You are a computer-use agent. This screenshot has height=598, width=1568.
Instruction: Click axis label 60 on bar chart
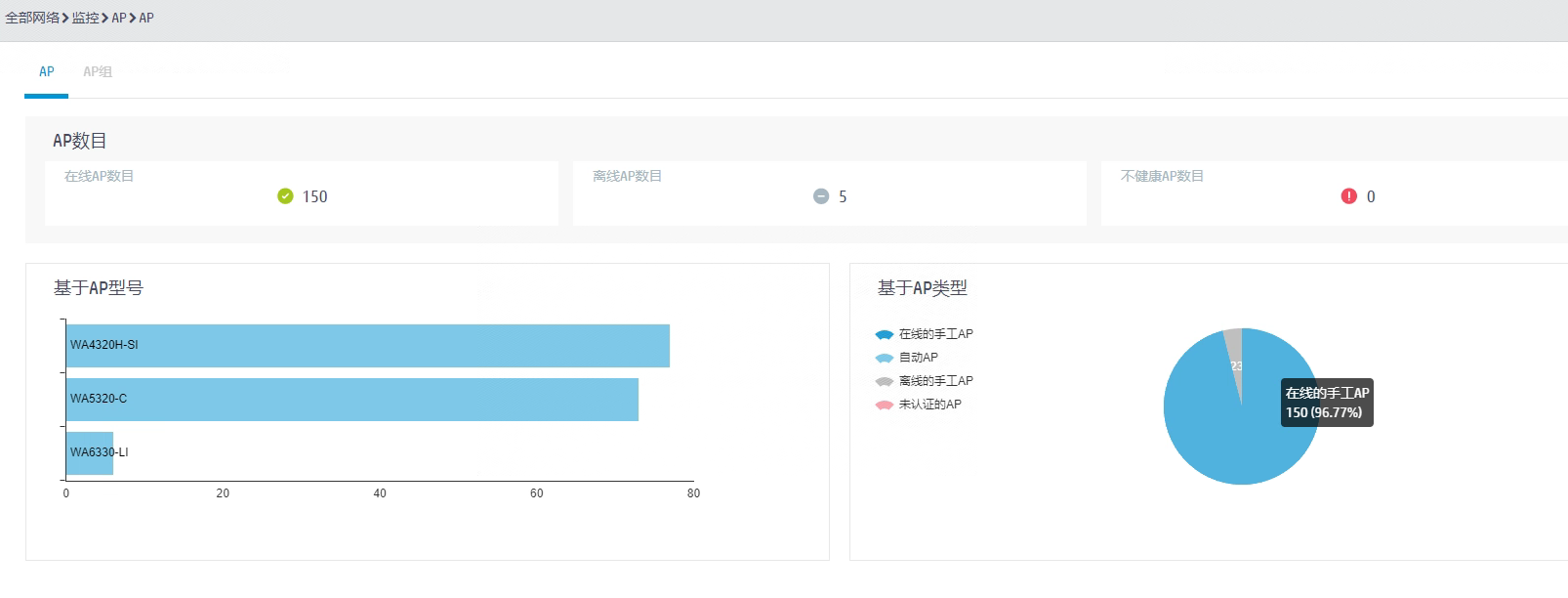click(536, 493)
